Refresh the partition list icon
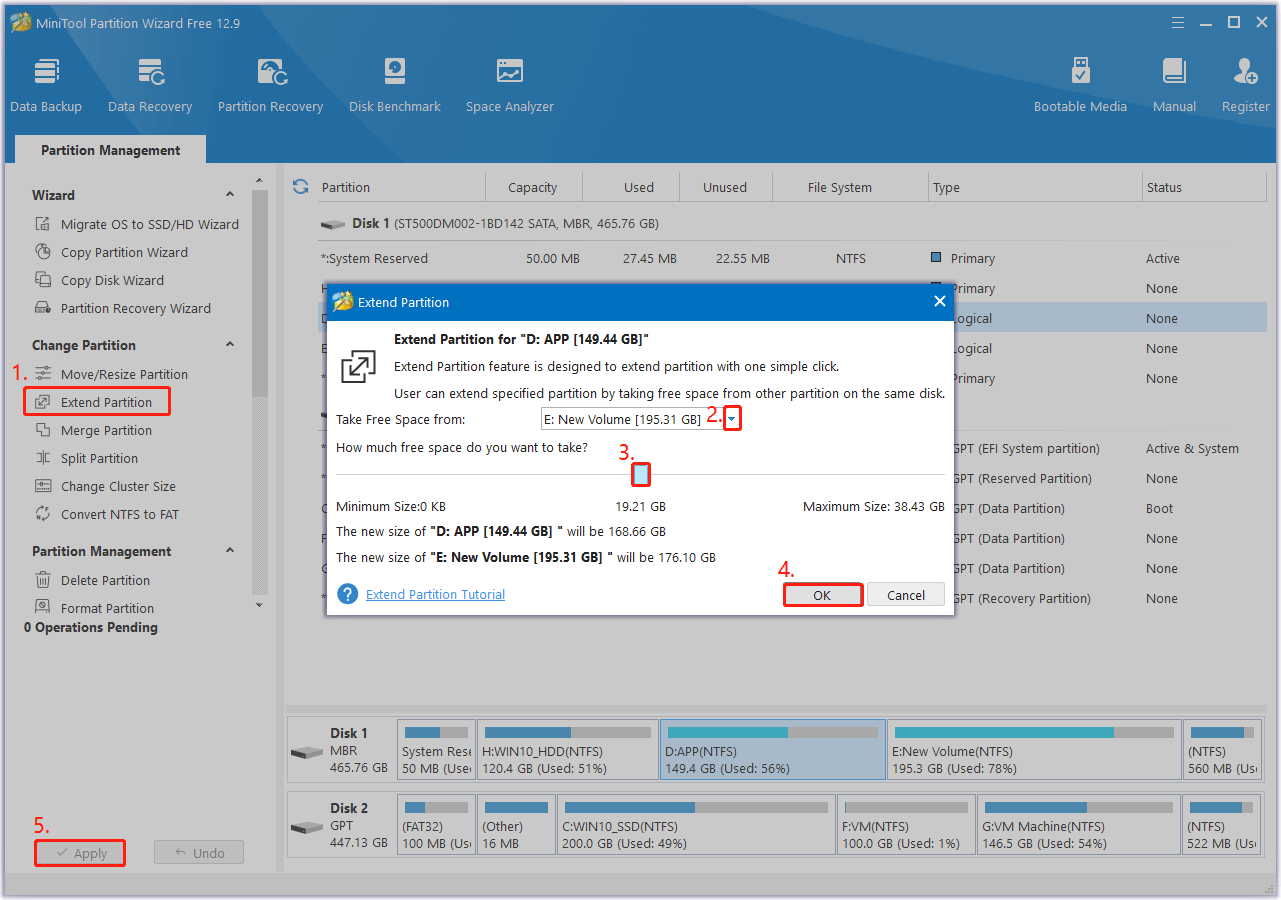The height and width of the screenshot is (900, 1281). tap(300, 187)
